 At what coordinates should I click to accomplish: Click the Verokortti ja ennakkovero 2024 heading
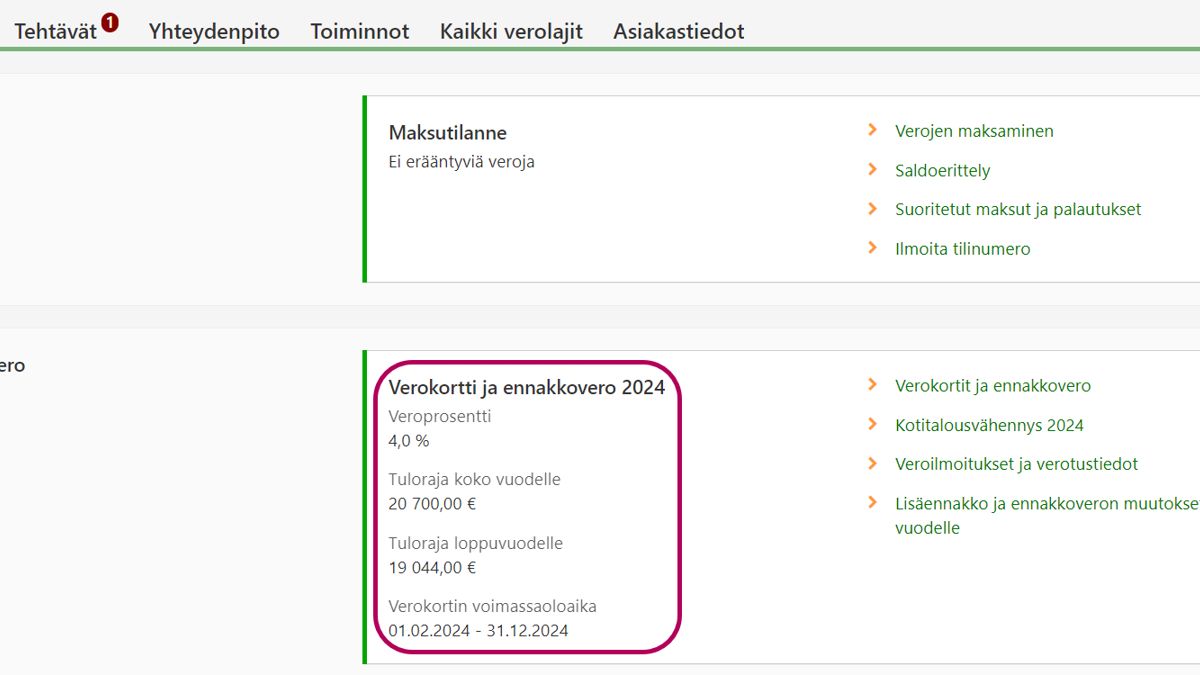pos(526,388)
